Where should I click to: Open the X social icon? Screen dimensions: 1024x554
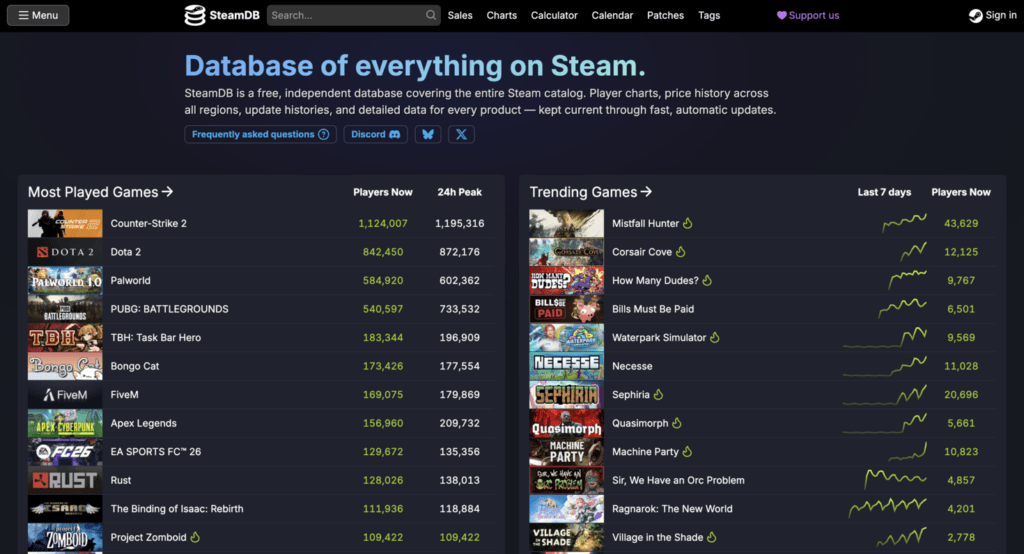(461, 134)
